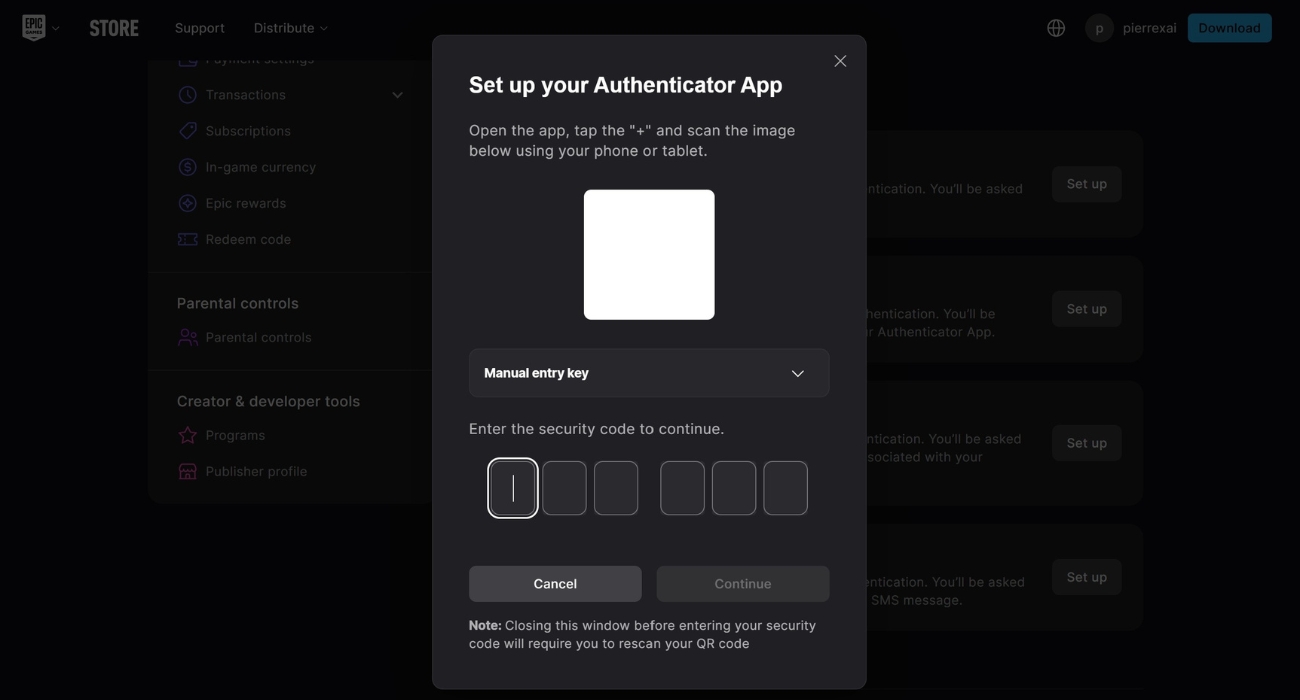Click the Parental controls people icon
This screenshot has width=1300, height=700.
click(187, 337)
